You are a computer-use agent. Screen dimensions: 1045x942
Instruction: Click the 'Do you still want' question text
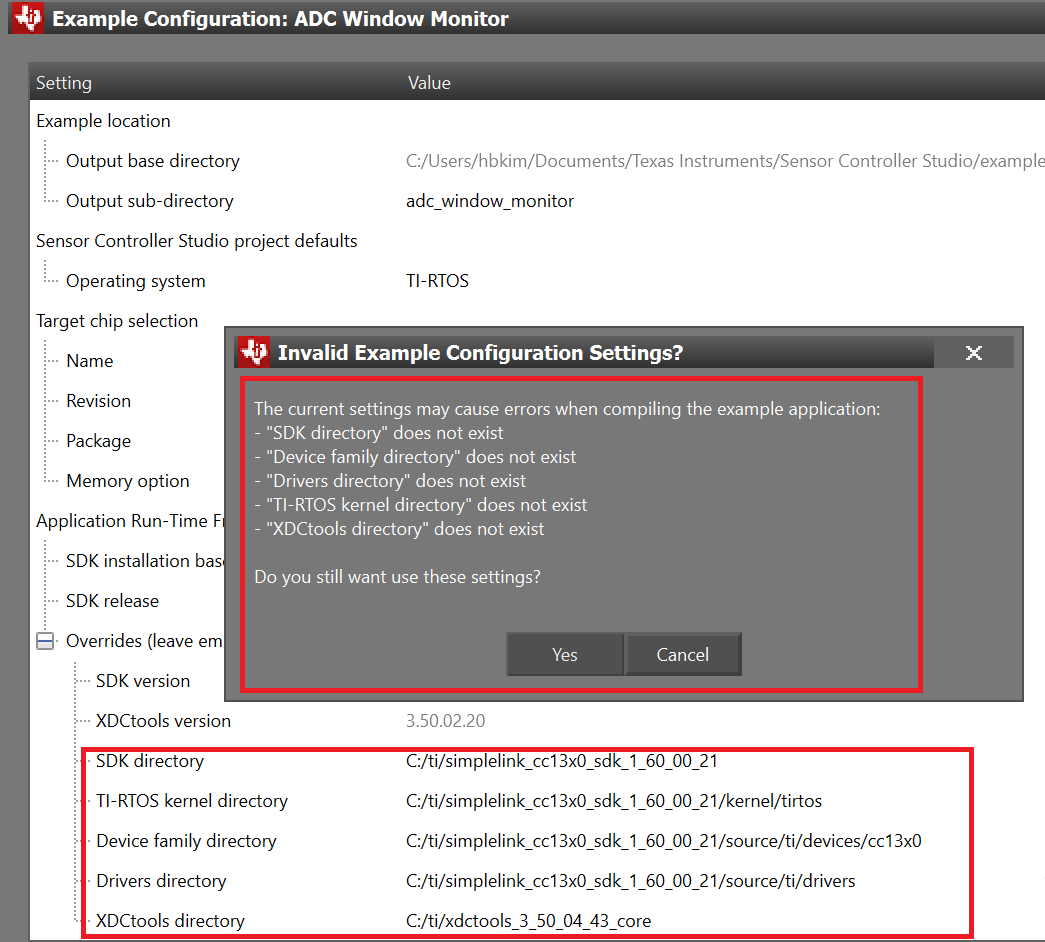coord(397,577)
